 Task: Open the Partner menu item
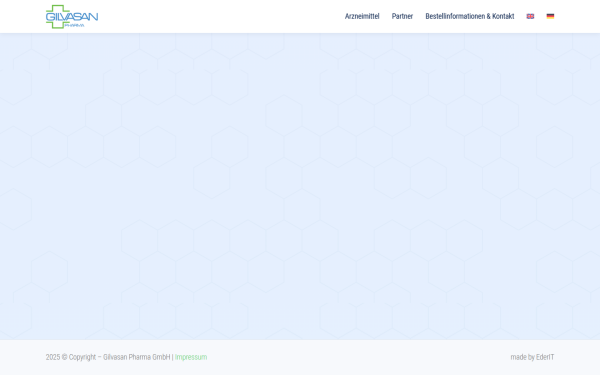(402, 16)
